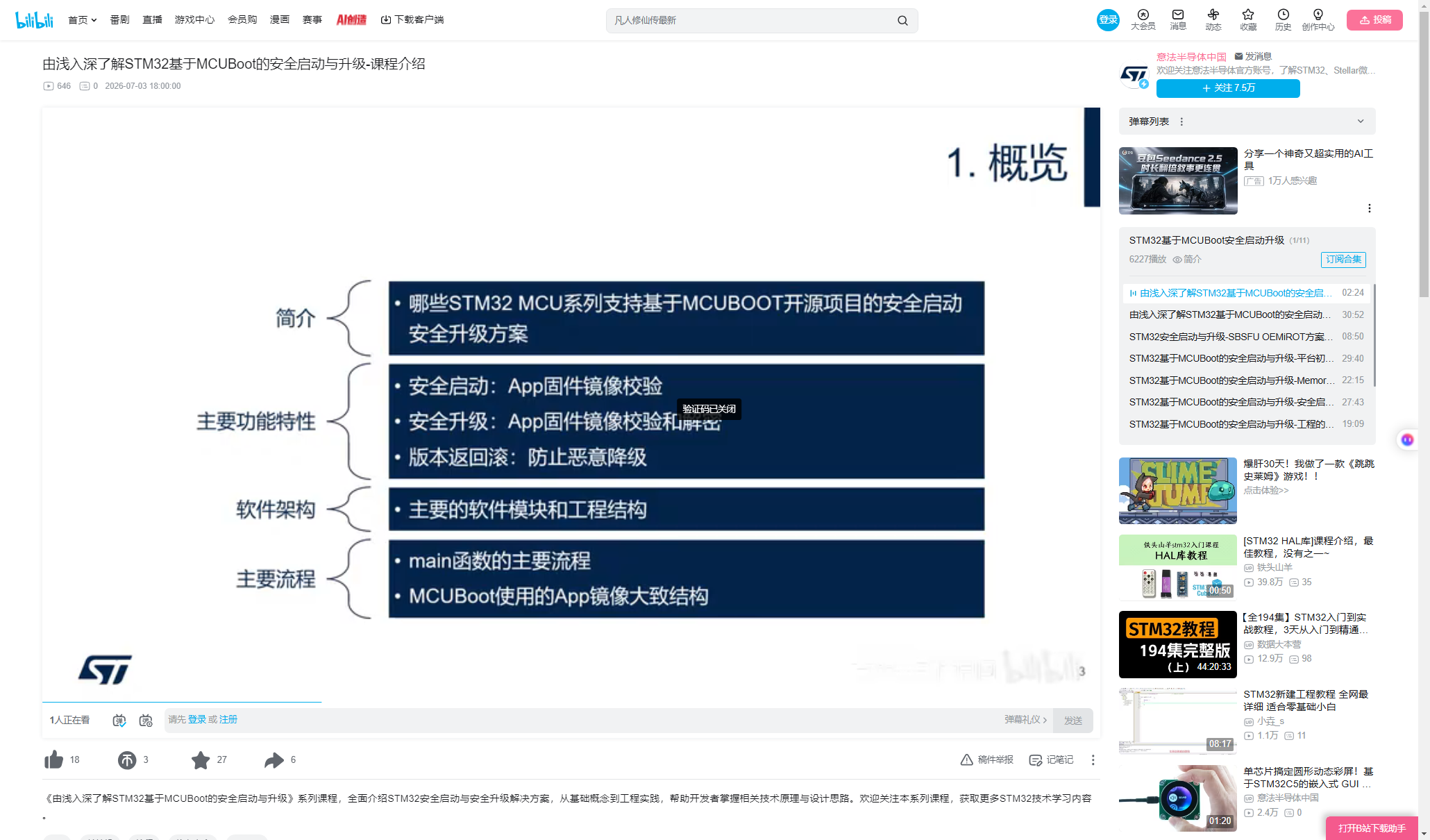The height and width of the screenshot is (840, 1430).
Task: Like the video with thumbs-up icon
Action: [53, 759]
